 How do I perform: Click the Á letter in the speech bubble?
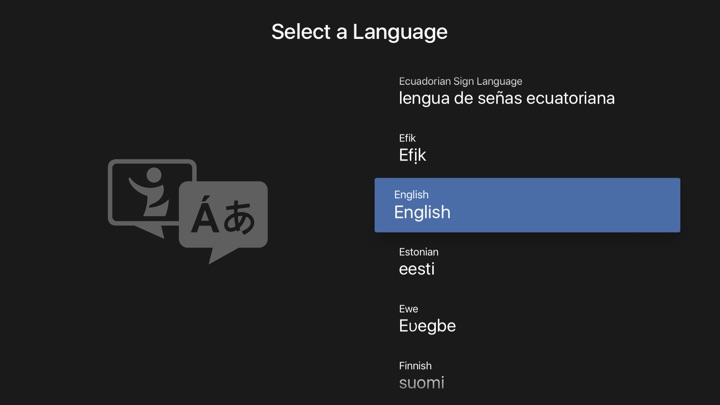pyautogui.click(x=205, y=216)
